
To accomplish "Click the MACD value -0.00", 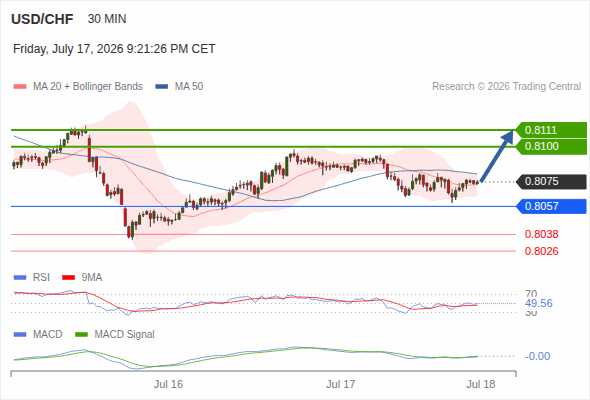I will point(538,356).
